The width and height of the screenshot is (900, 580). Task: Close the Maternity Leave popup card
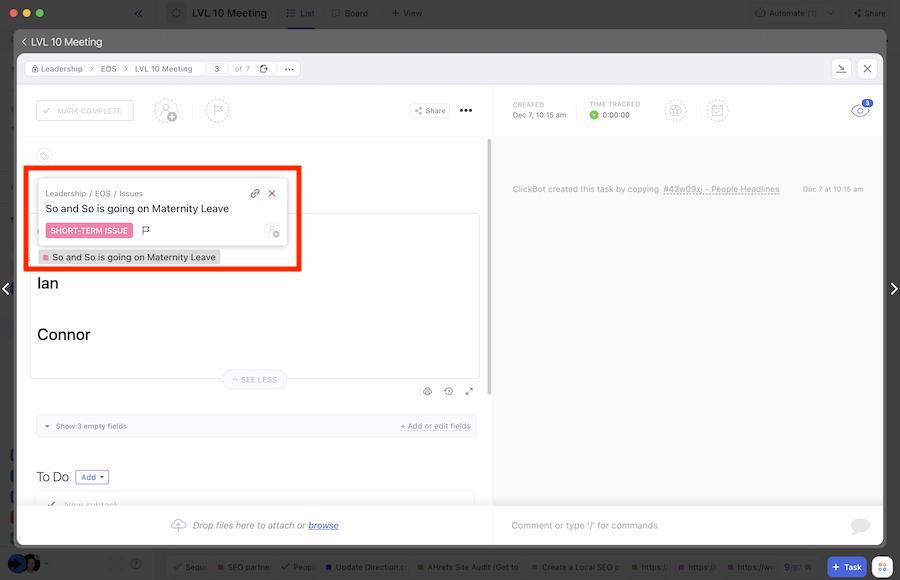click(272, 194)
